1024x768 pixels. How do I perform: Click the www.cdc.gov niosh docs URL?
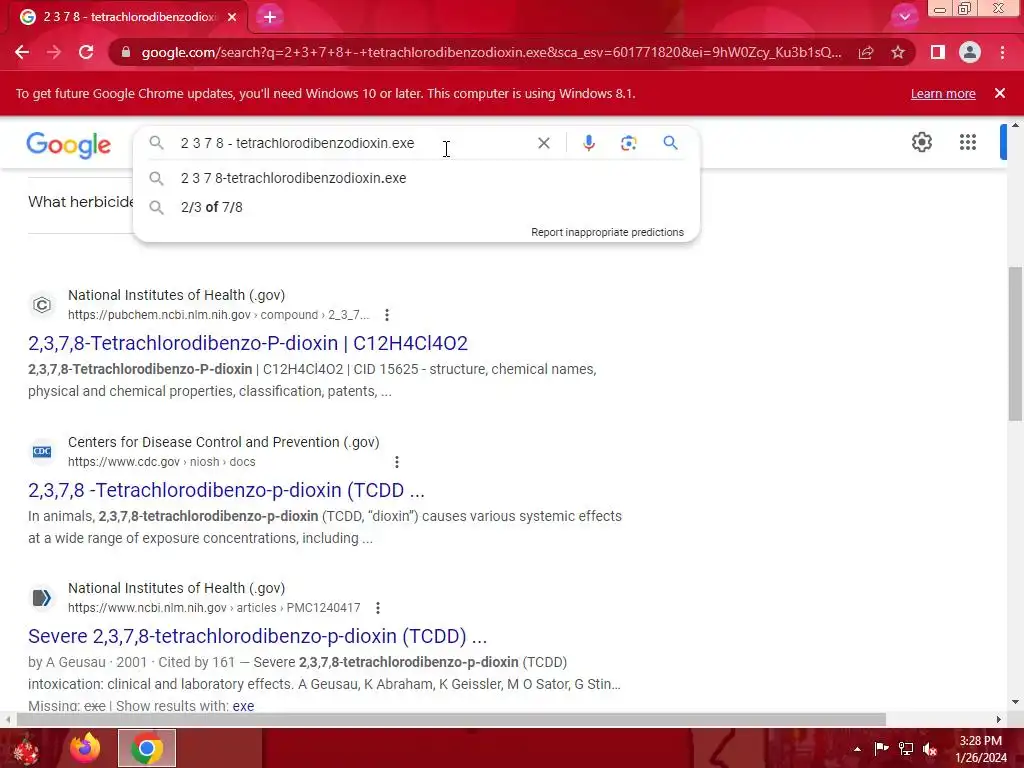161,462
